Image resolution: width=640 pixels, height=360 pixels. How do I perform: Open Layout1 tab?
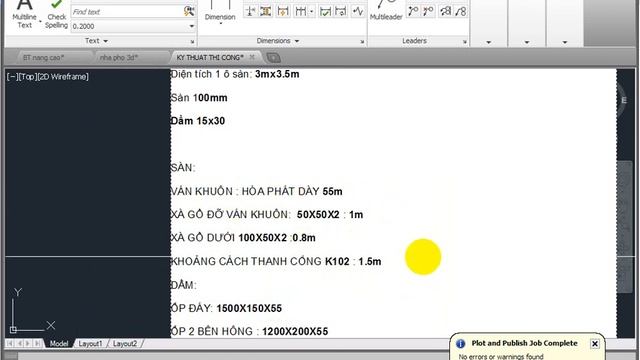click(90, 344)
